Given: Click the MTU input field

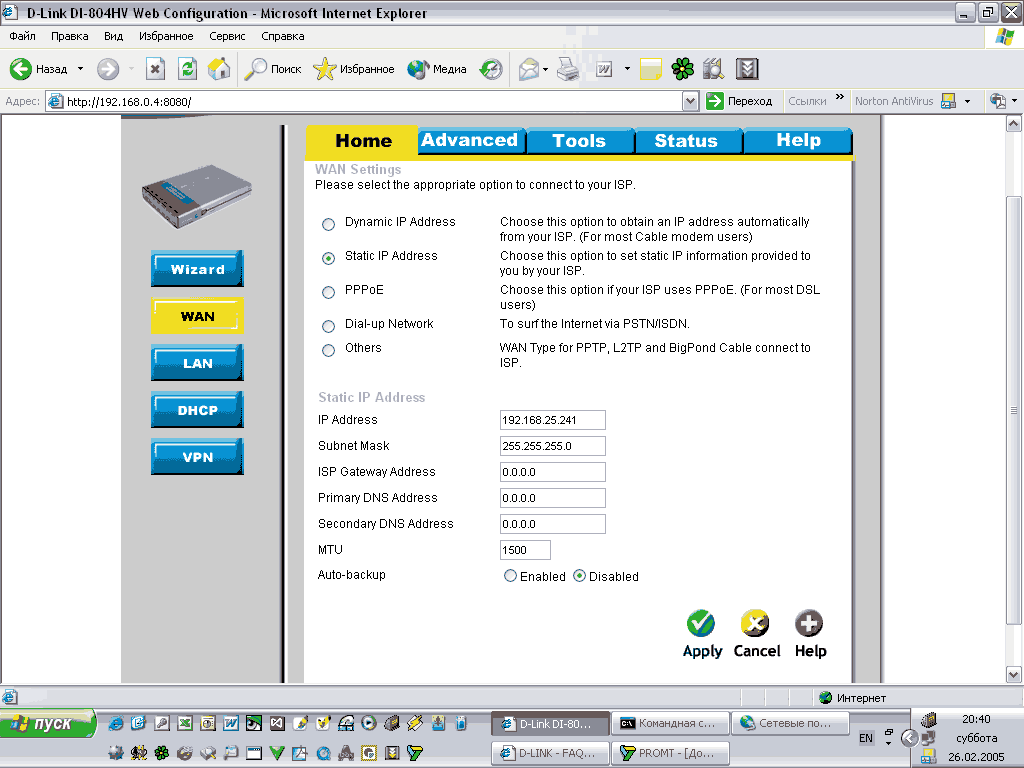Looking at the screenshot, I should [525, 550].
